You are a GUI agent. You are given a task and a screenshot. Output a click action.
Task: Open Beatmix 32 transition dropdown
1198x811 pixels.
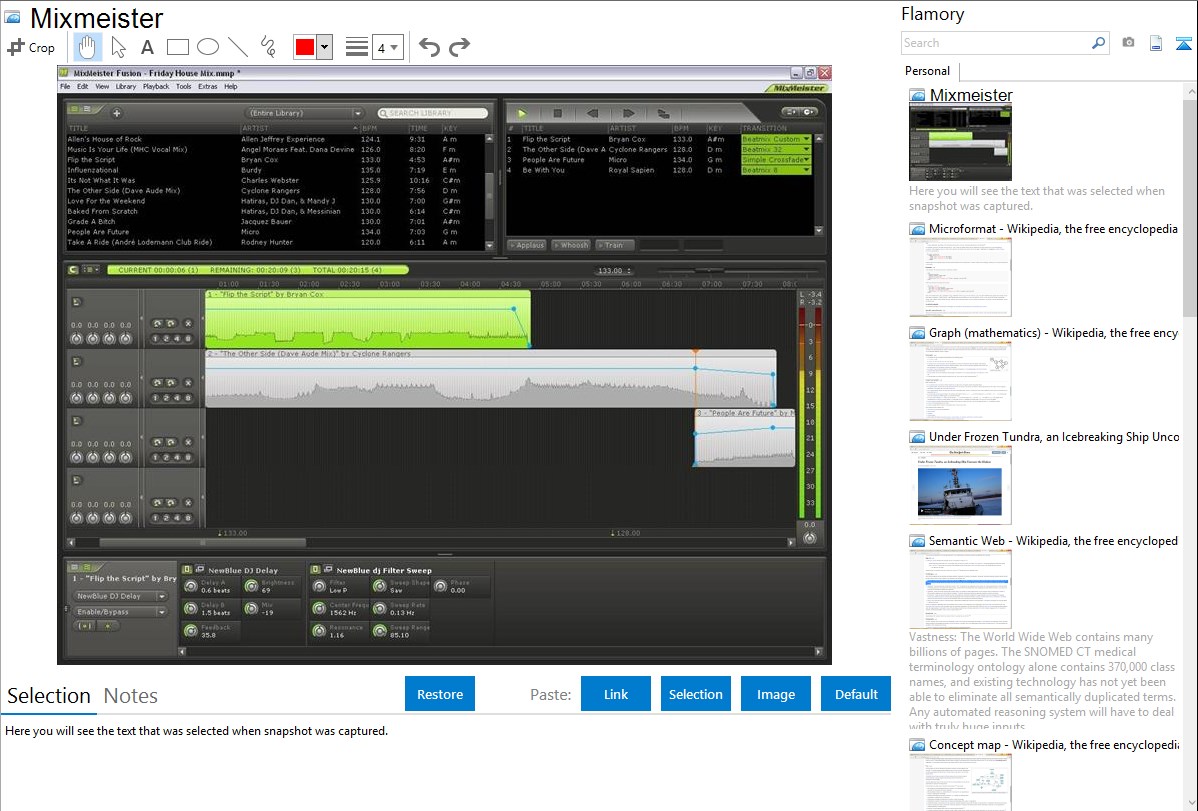[776, 149]
